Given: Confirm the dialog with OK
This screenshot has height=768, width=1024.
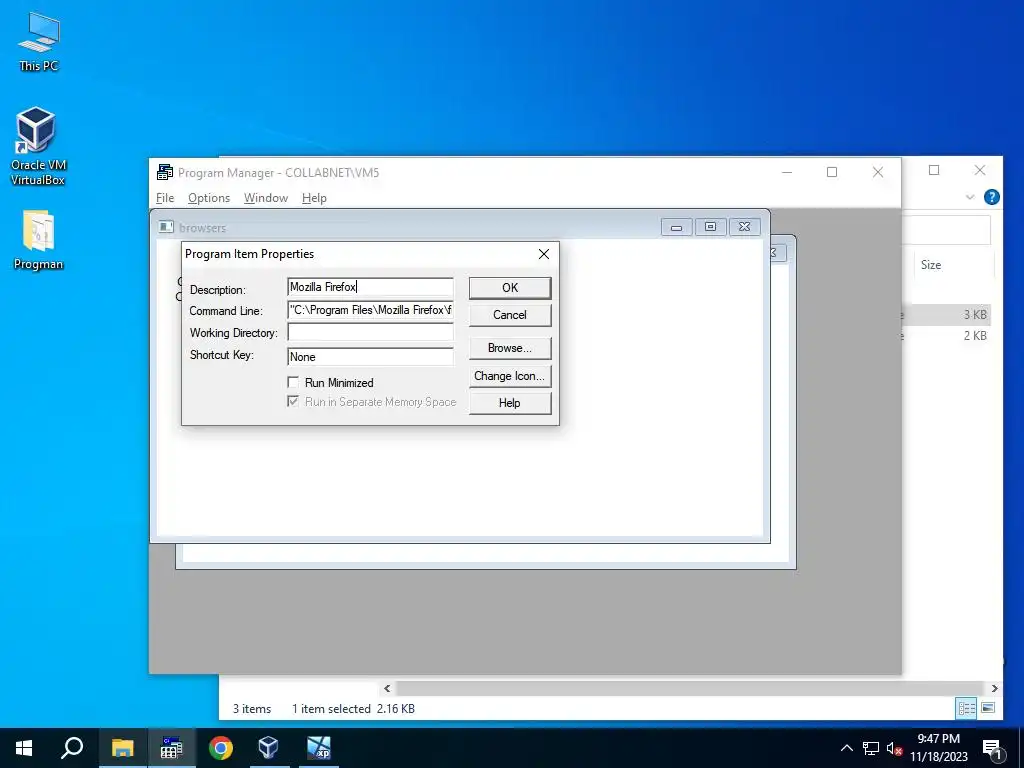Looking at the screenshot, I should pyautogui.click(x=510, y=288).
